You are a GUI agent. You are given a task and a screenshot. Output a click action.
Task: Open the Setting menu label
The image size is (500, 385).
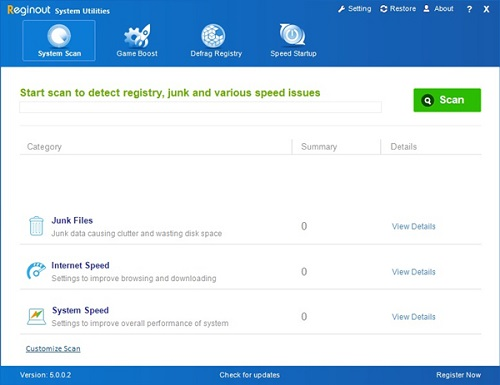[x=359, y=9]
